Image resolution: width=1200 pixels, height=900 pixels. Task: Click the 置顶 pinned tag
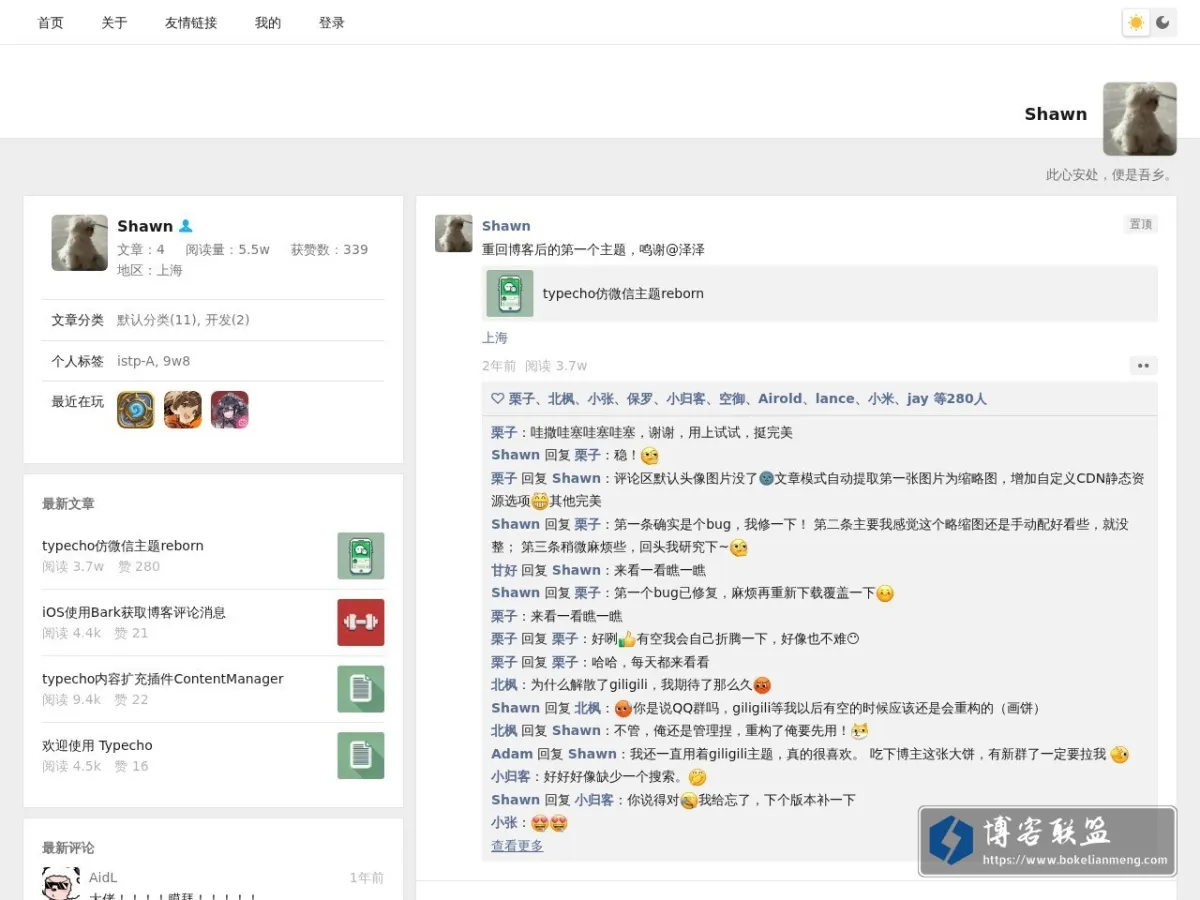[x=1141, y=224]
